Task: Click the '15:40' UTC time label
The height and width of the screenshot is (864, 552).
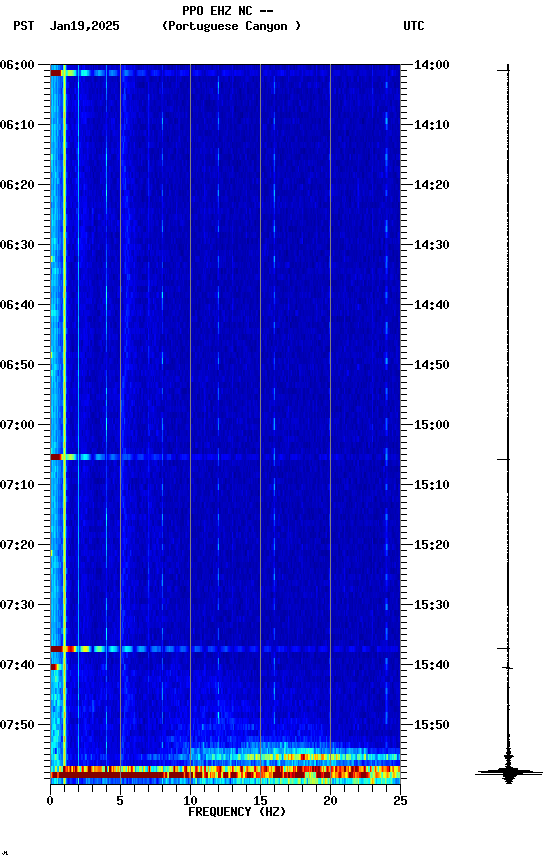Action: click(432, 666)
